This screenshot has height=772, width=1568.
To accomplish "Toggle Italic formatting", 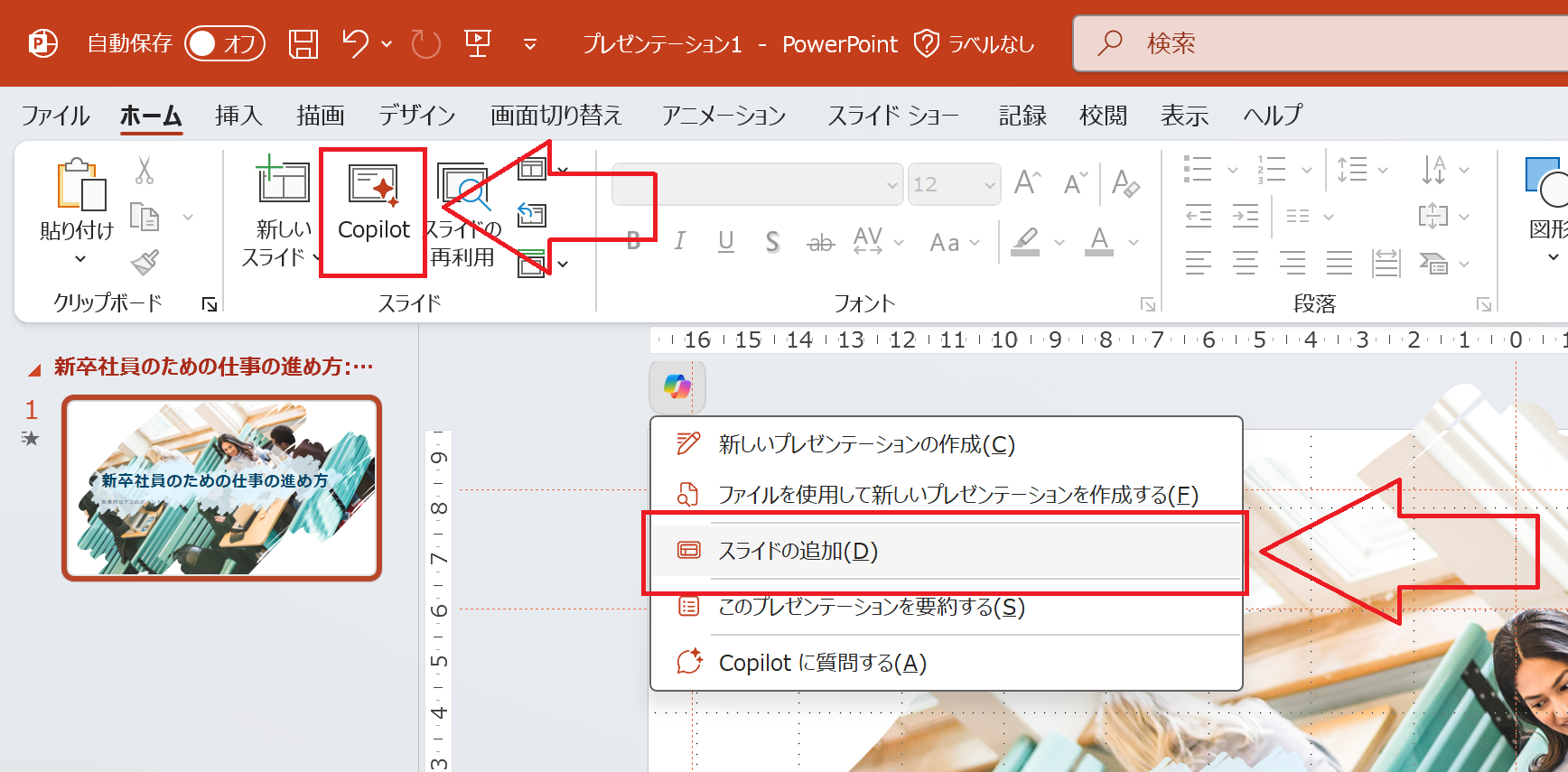I will (680, 241).
